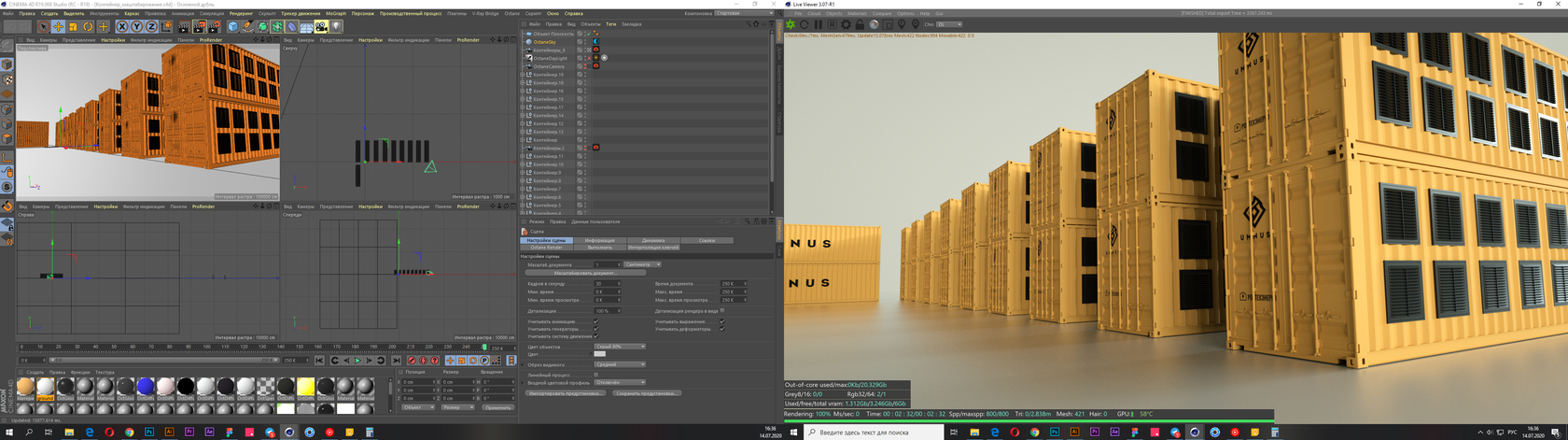Toggle the Учитывать анимацию checkbox
1568x440 pixels.
pyautogui.click(x=595, y=321)
